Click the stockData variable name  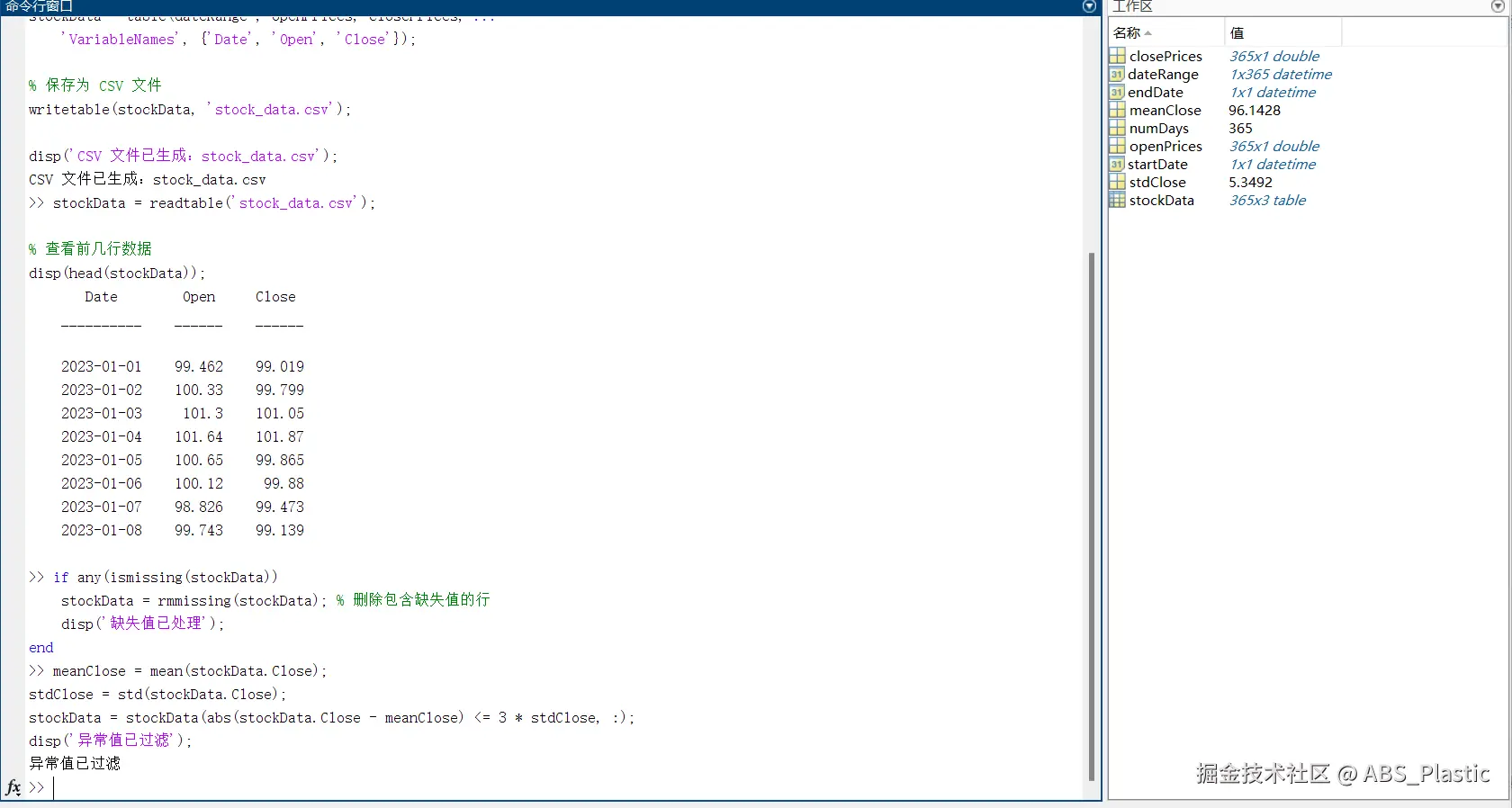[1162, 200]
